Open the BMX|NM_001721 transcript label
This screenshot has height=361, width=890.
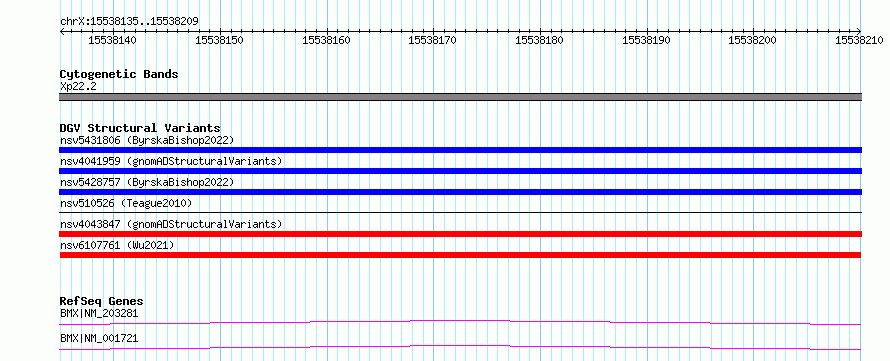click(x=99, y=339)
